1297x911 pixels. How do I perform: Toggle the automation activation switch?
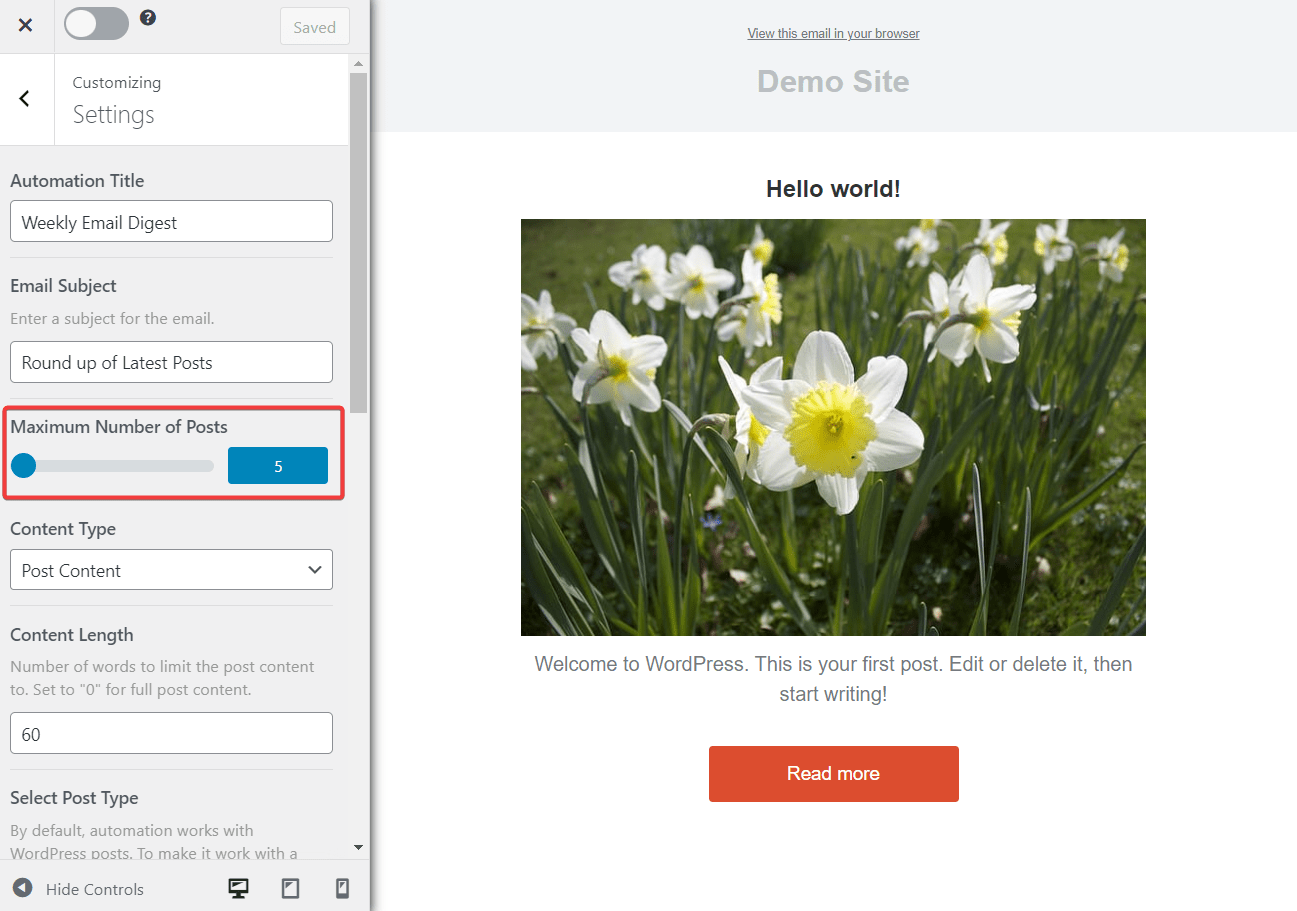96,22
